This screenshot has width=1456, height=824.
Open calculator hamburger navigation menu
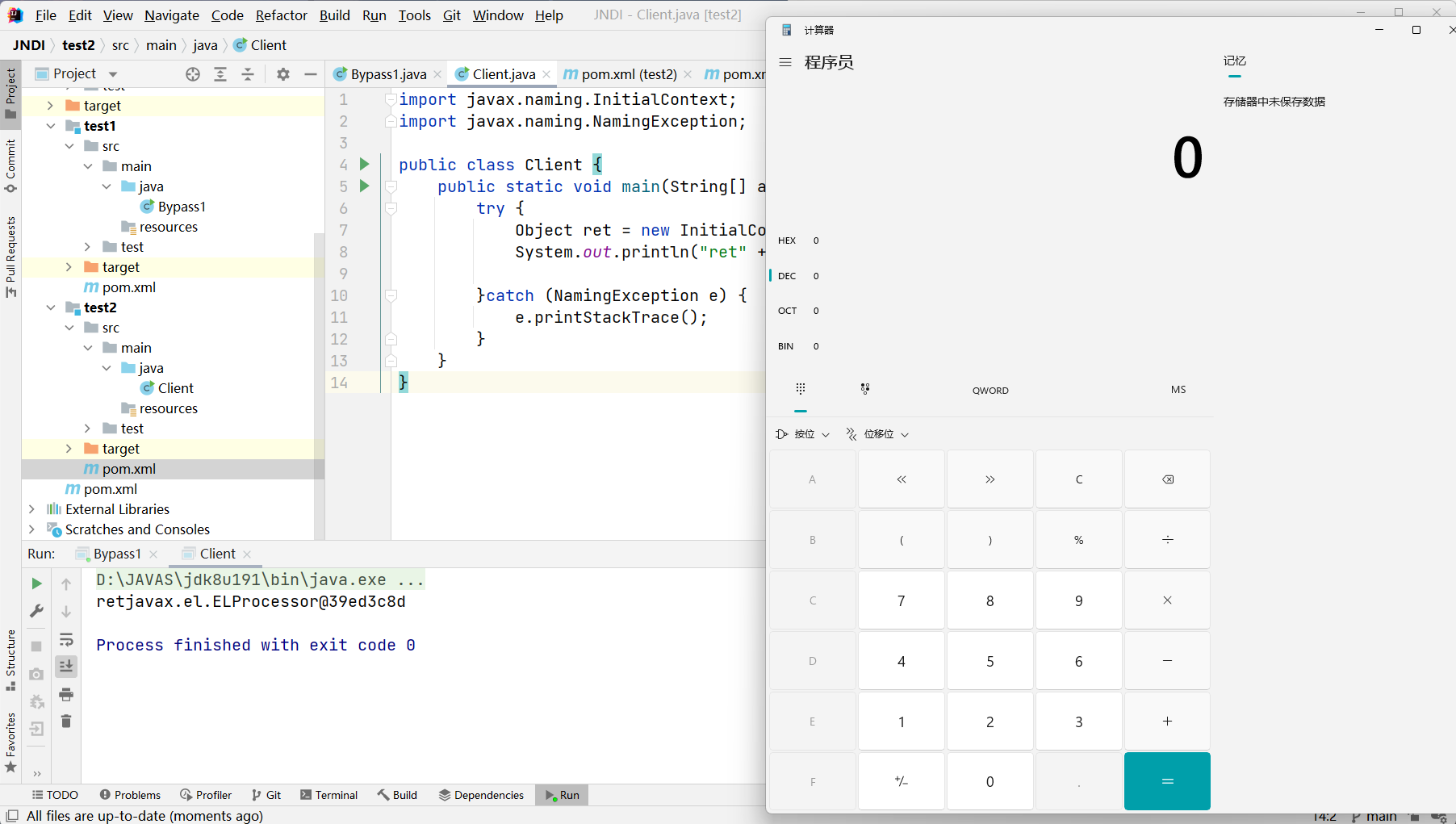coord(785,62)
